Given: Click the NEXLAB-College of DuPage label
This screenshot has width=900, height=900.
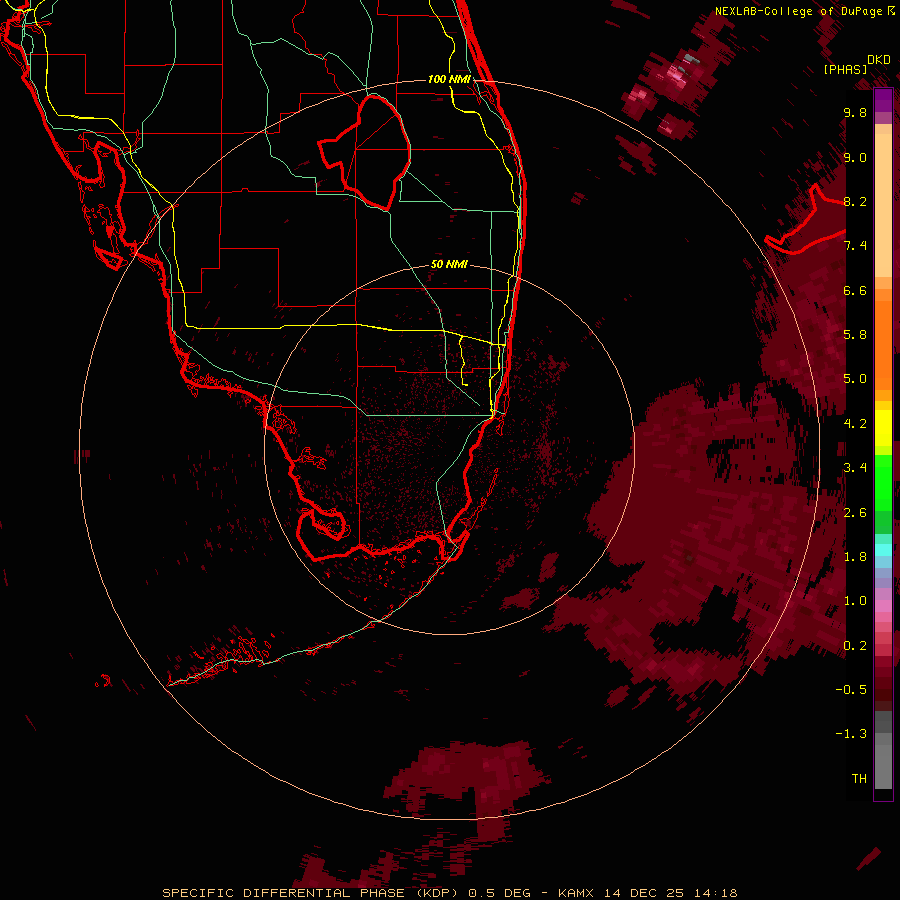Looking at the screenshot, I should pyautogui.click(x=804, y=11).
